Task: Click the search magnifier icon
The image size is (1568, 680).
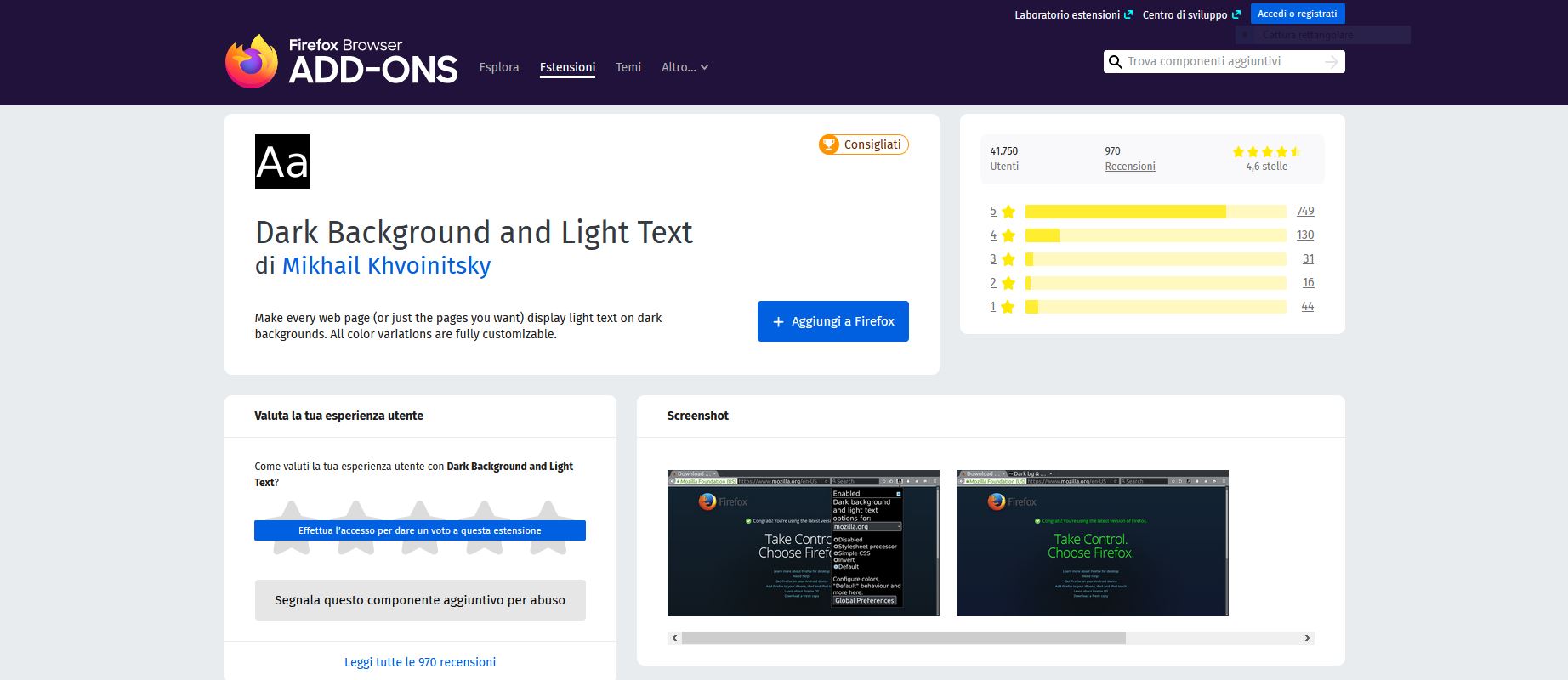Action: [x=1116, y=62]
